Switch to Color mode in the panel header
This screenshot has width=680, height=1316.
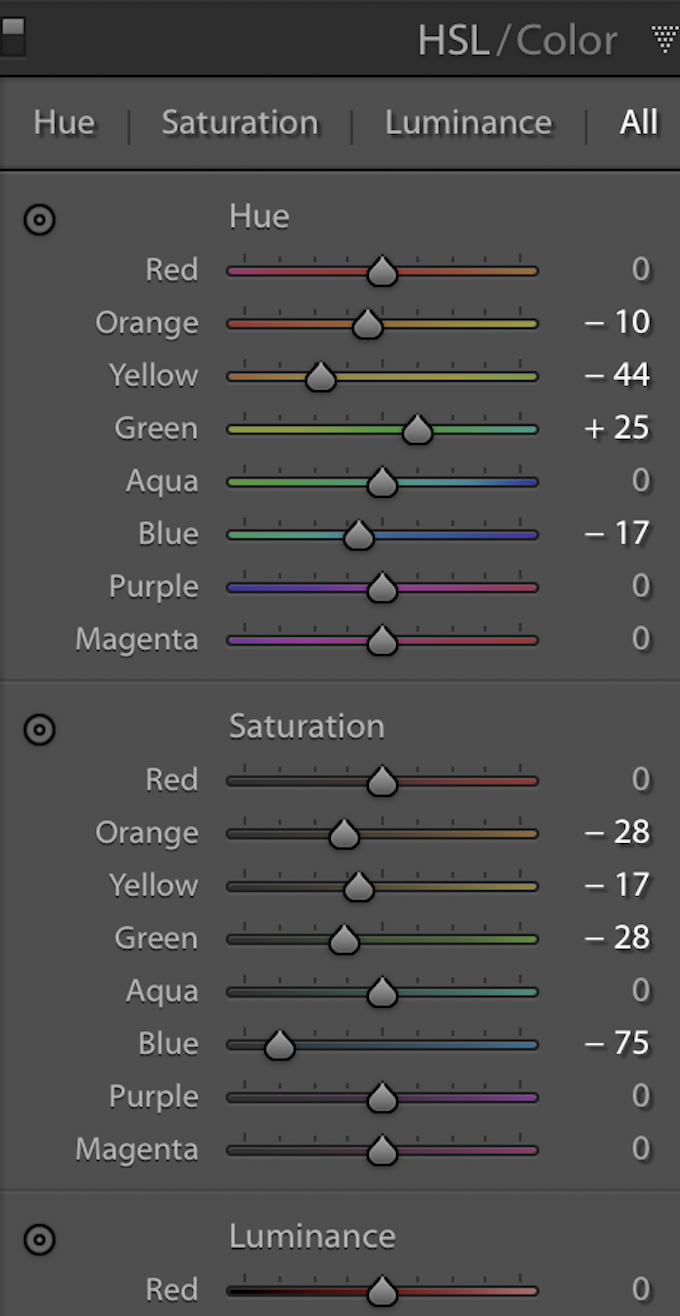(x=567, y=41)
